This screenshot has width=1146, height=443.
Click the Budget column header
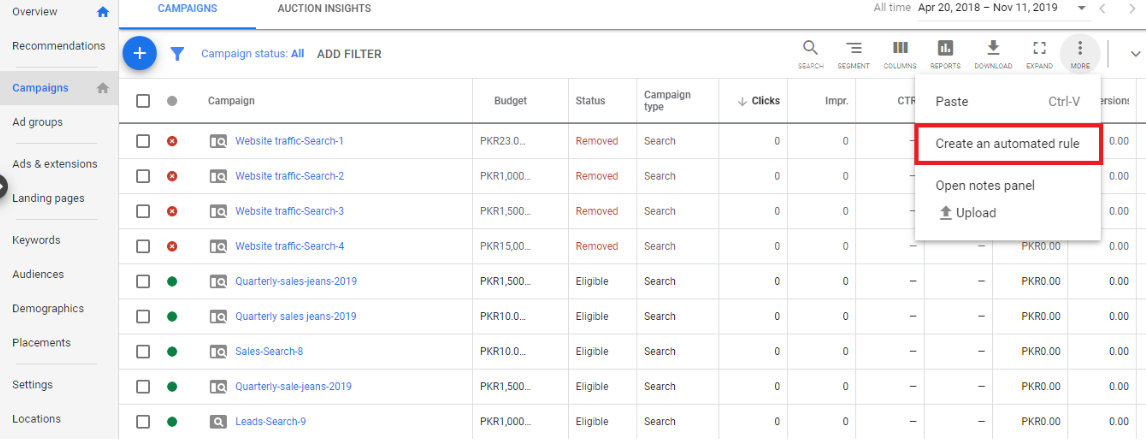tap(510, 101)
